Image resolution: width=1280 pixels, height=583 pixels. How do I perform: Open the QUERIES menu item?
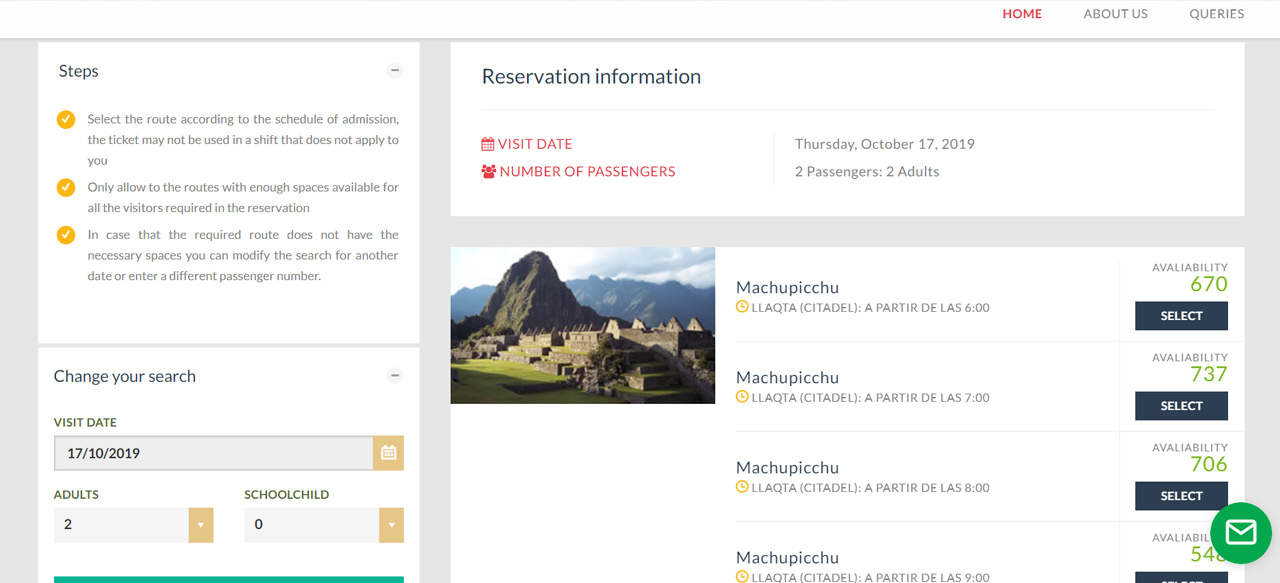[x=1217, y=14]
